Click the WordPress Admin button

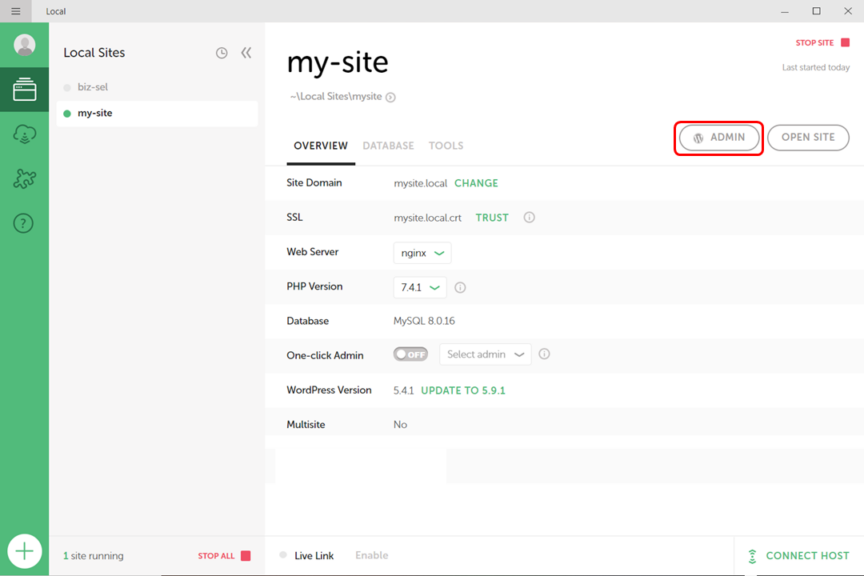(x=720, y=138)
